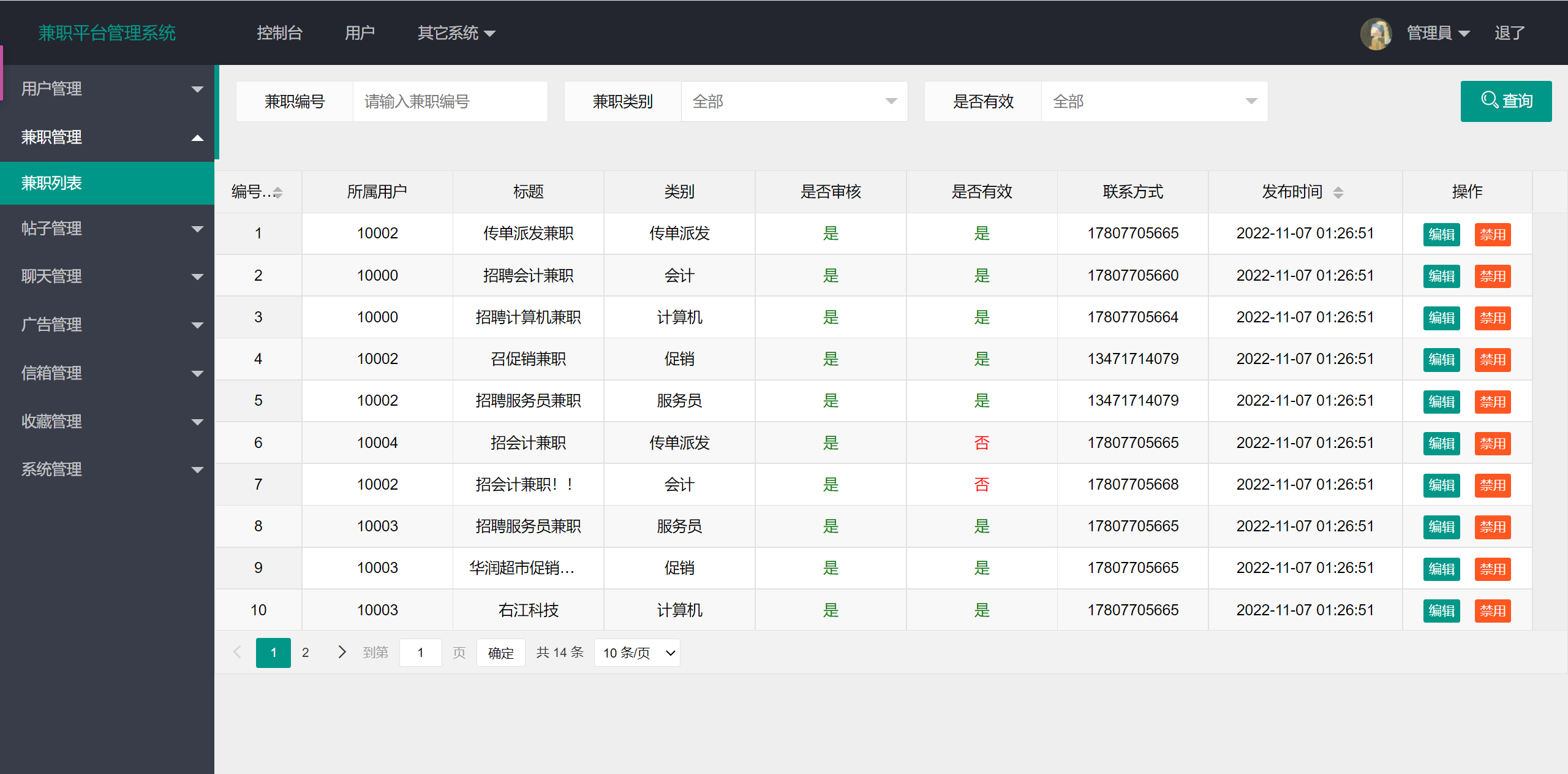This screenshot has width=1568, height=774.
Task: Click the previous page left chevron
Action: [x=237, y=652]
